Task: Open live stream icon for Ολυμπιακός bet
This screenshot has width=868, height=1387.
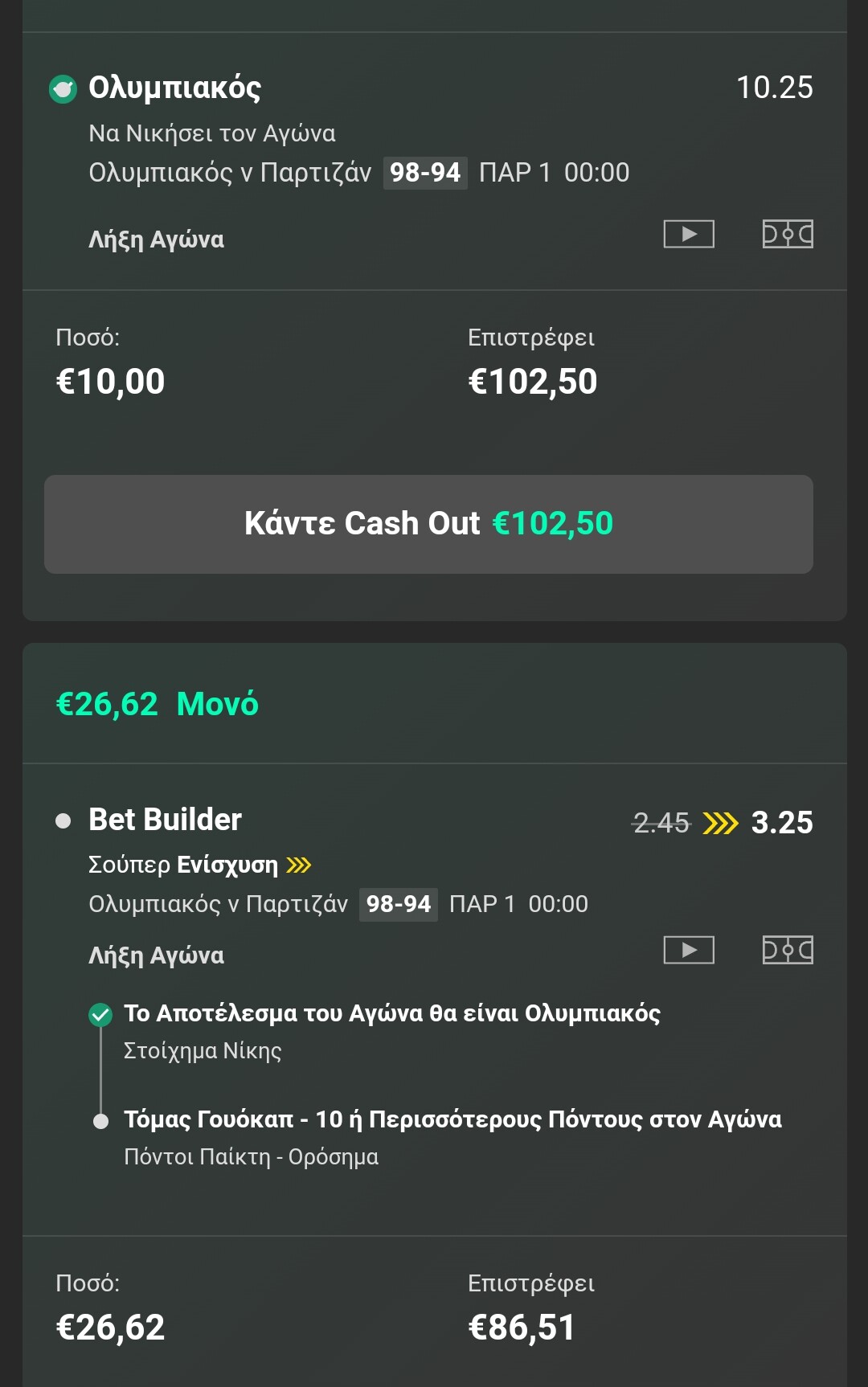Action: click(x=689, y=234)
